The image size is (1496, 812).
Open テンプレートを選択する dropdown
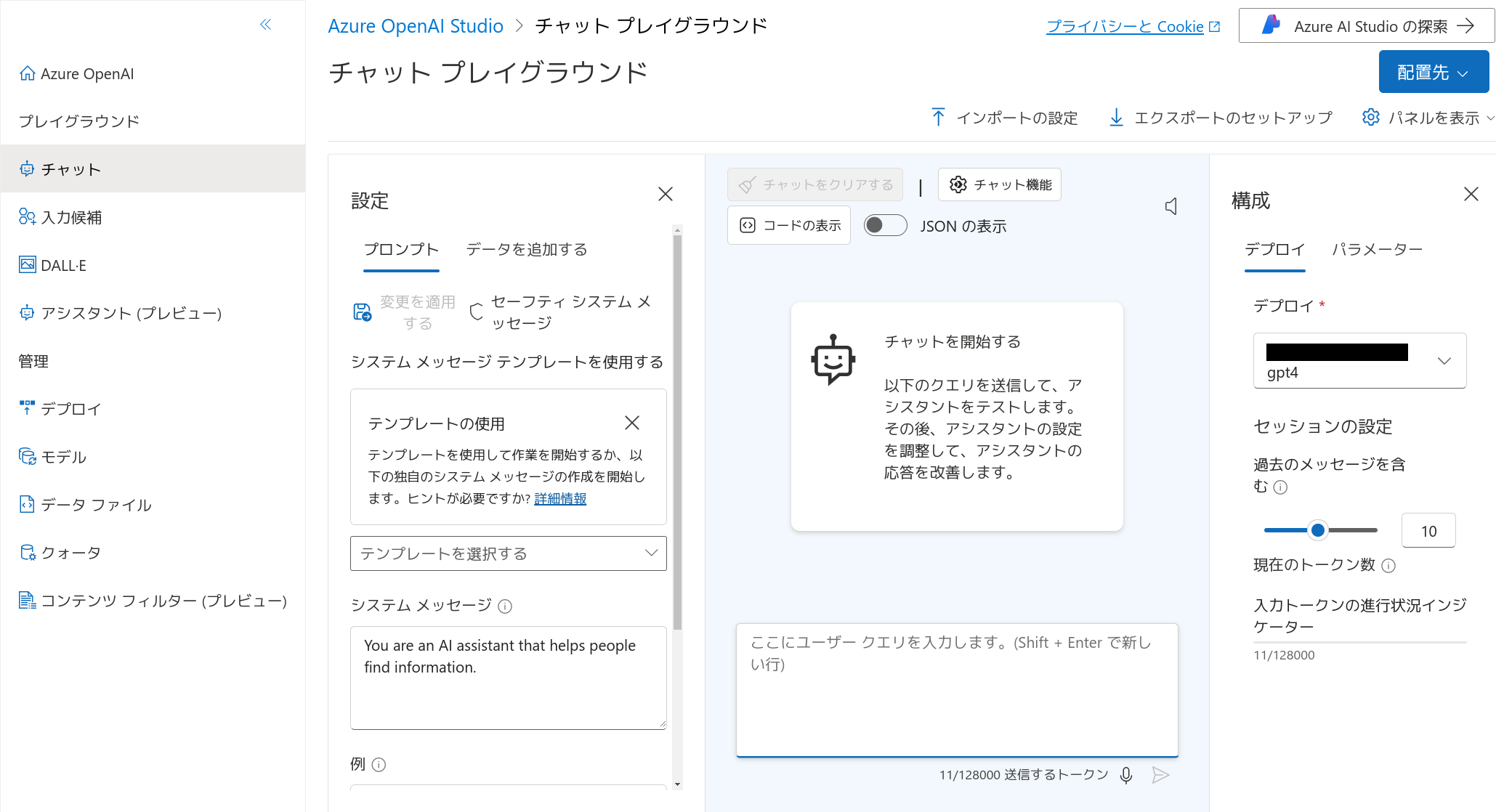tap(509, 553)
